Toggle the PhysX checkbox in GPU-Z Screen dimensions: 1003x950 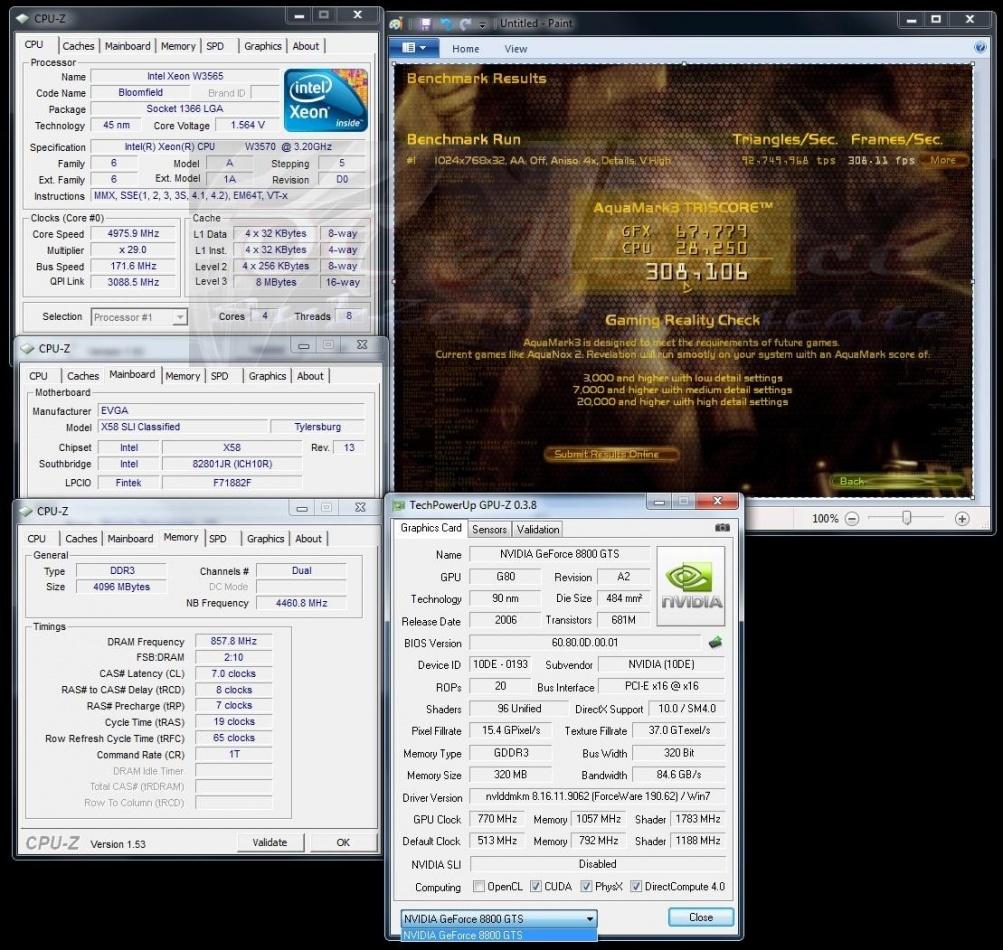(x=585, y=886)
